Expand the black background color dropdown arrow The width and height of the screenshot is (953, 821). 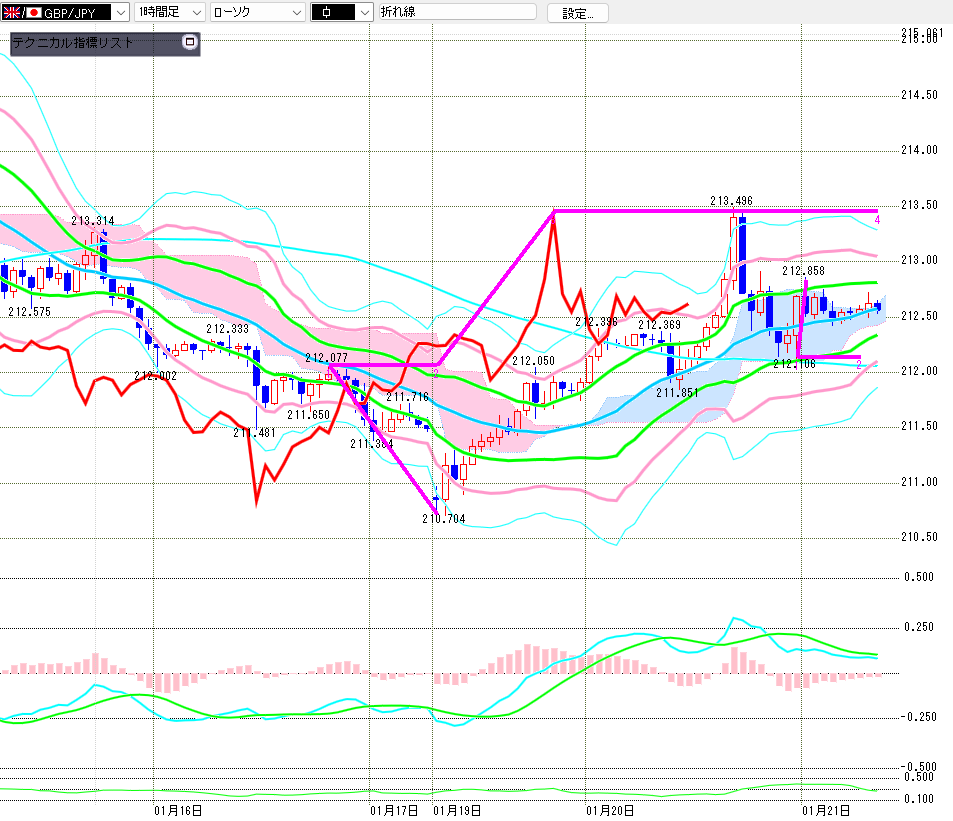point(363,13)
